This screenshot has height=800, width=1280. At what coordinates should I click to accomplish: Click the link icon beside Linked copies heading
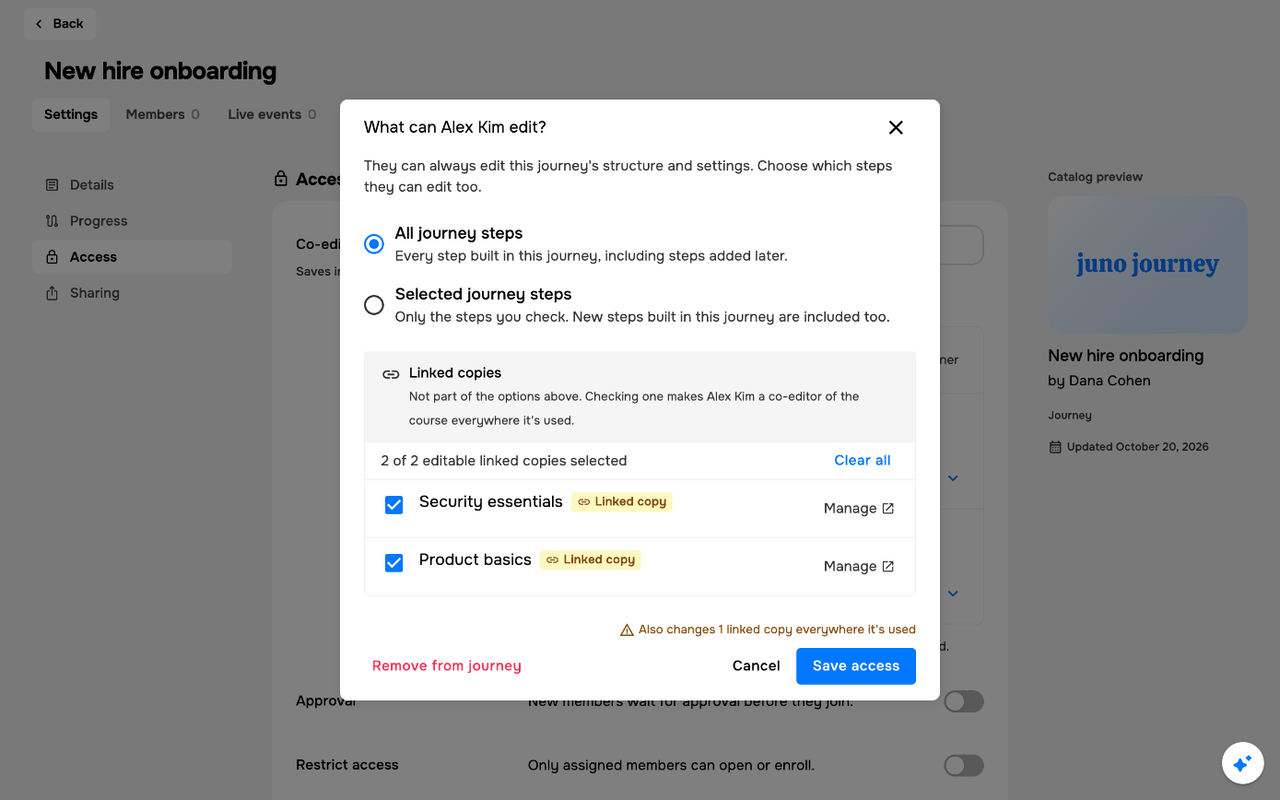pyautogui.click(x=391, y=374)
